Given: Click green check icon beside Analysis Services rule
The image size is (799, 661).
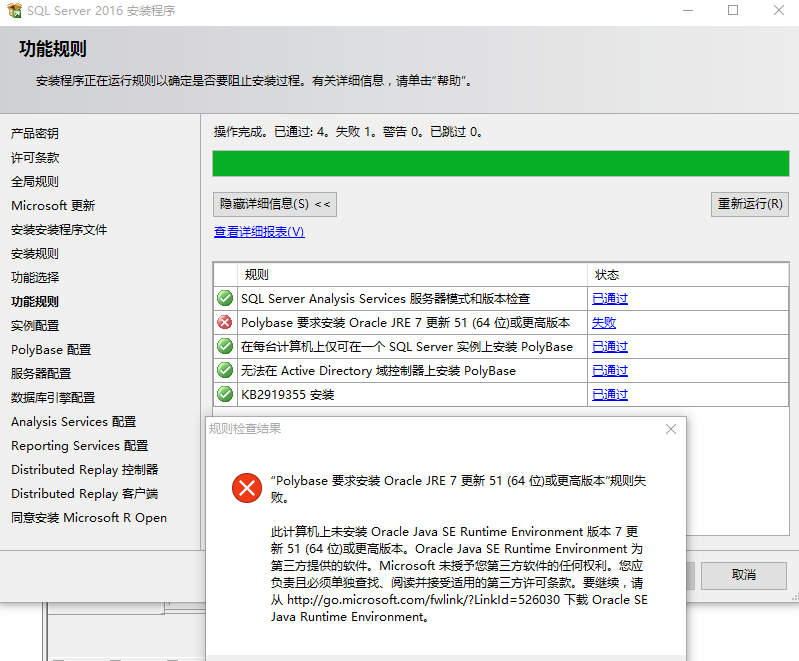Looking at the screenshot, I should (225, 298).
